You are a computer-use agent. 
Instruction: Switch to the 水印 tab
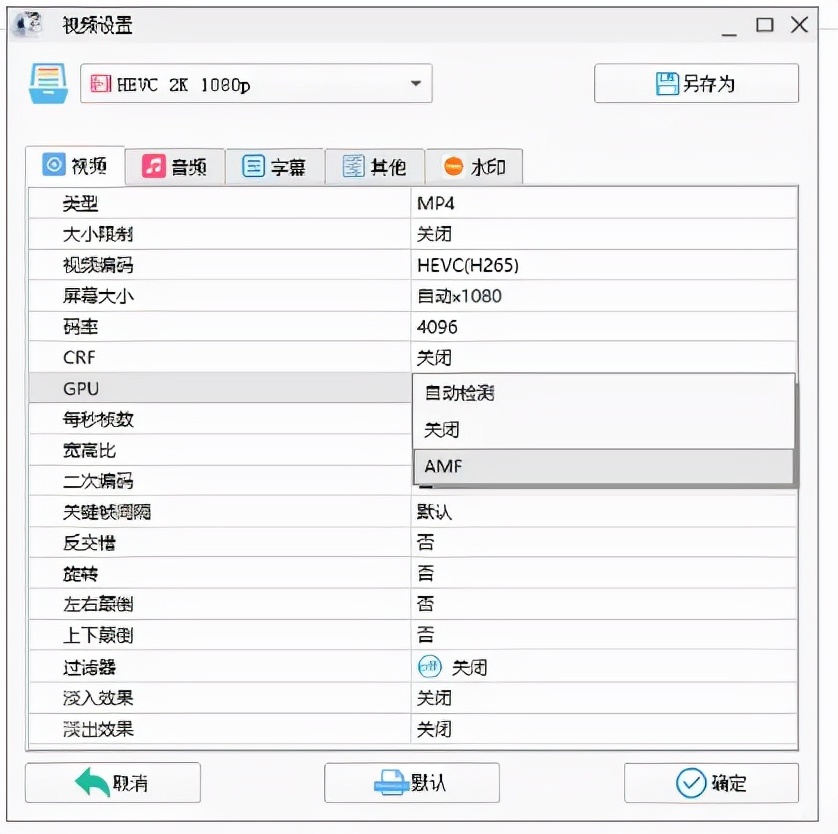(x=474, y=167)
